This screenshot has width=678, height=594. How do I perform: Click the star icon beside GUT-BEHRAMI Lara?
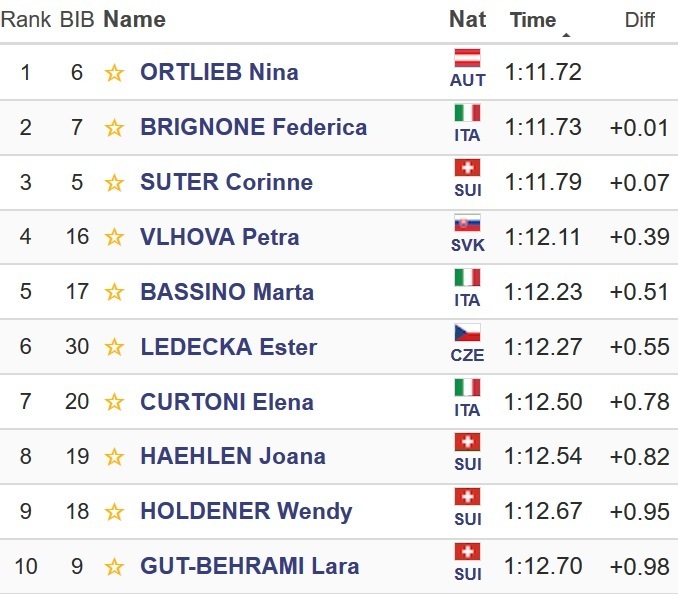115,567
